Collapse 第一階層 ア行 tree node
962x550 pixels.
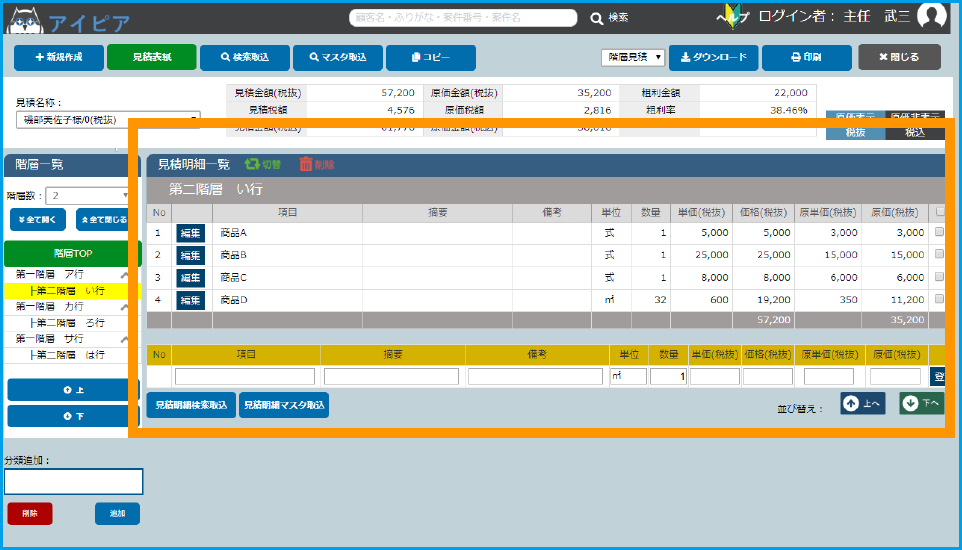(124, 275)
